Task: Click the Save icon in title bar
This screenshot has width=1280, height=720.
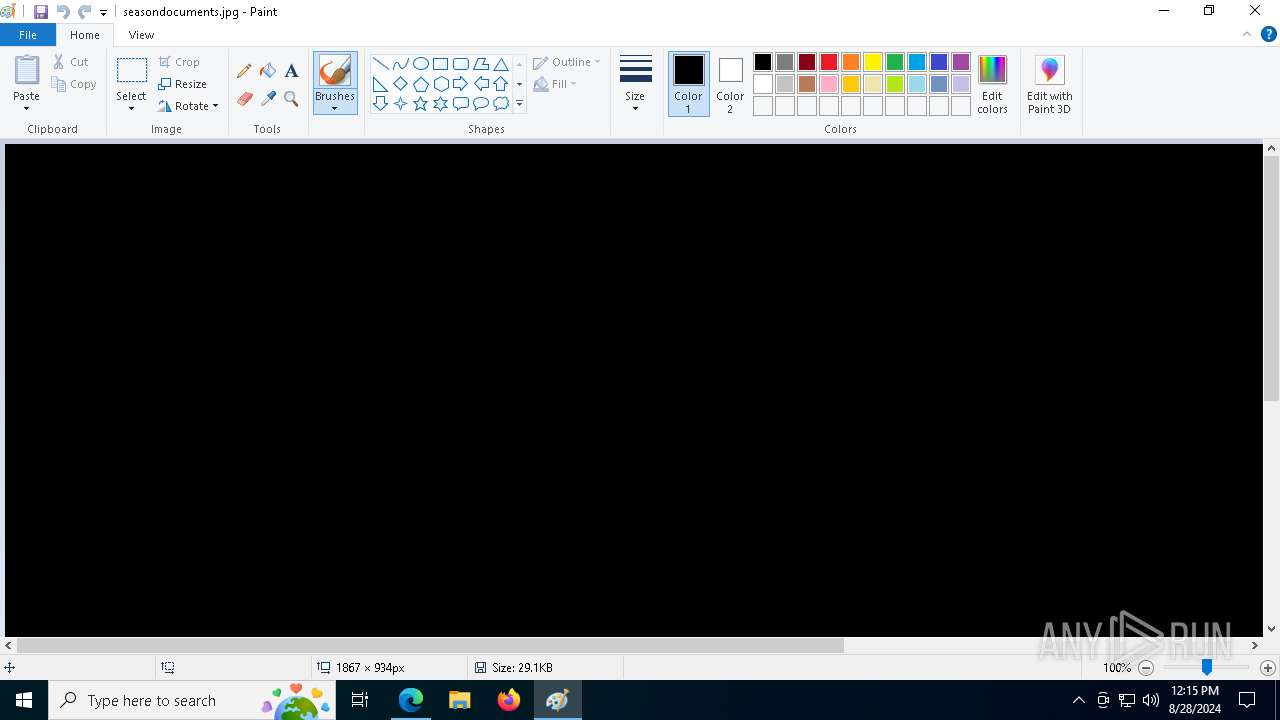Action: point(41,12)
